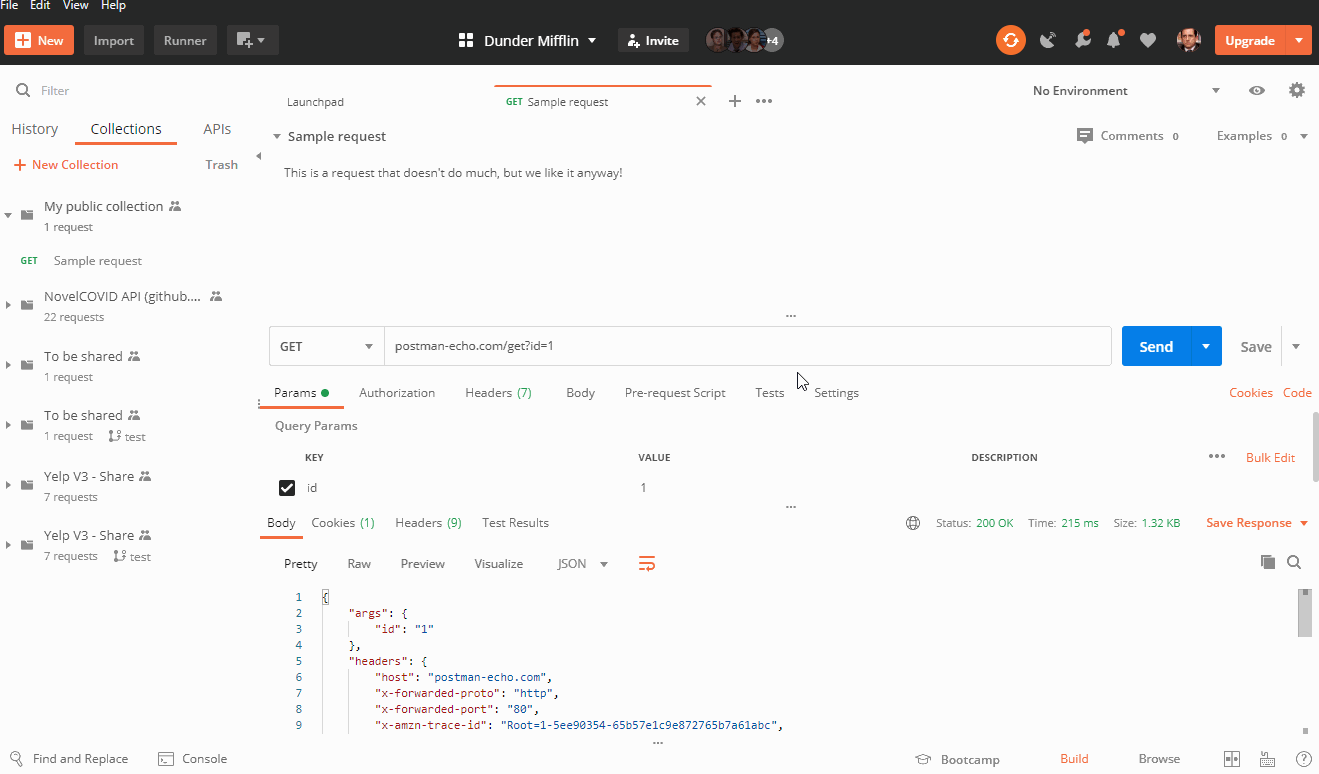1319x774 pixels.
Task: Click the sync status icon
Action: [x=1011, y=40]
